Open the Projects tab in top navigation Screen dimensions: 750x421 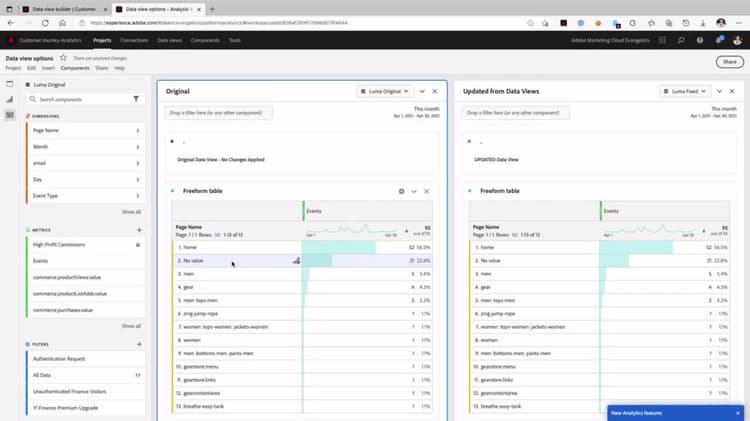pos(102,40)
